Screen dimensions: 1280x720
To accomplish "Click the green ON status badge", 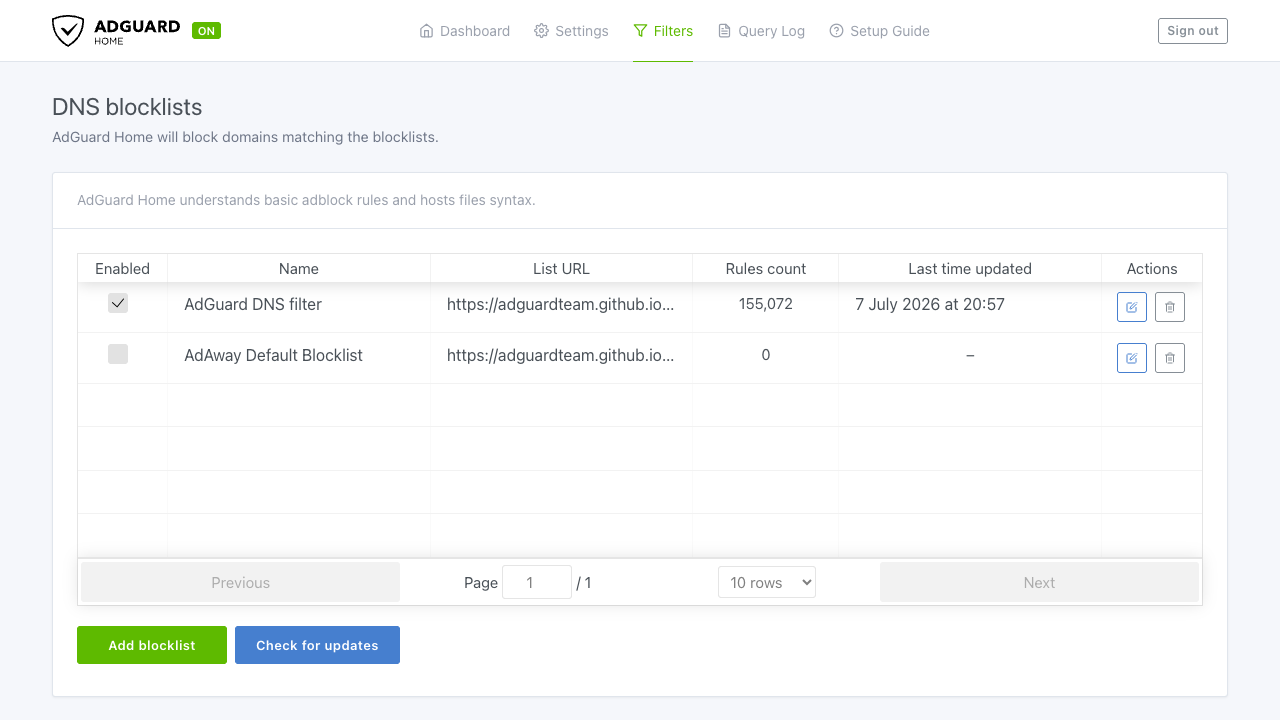I will [x=206, y=31].
